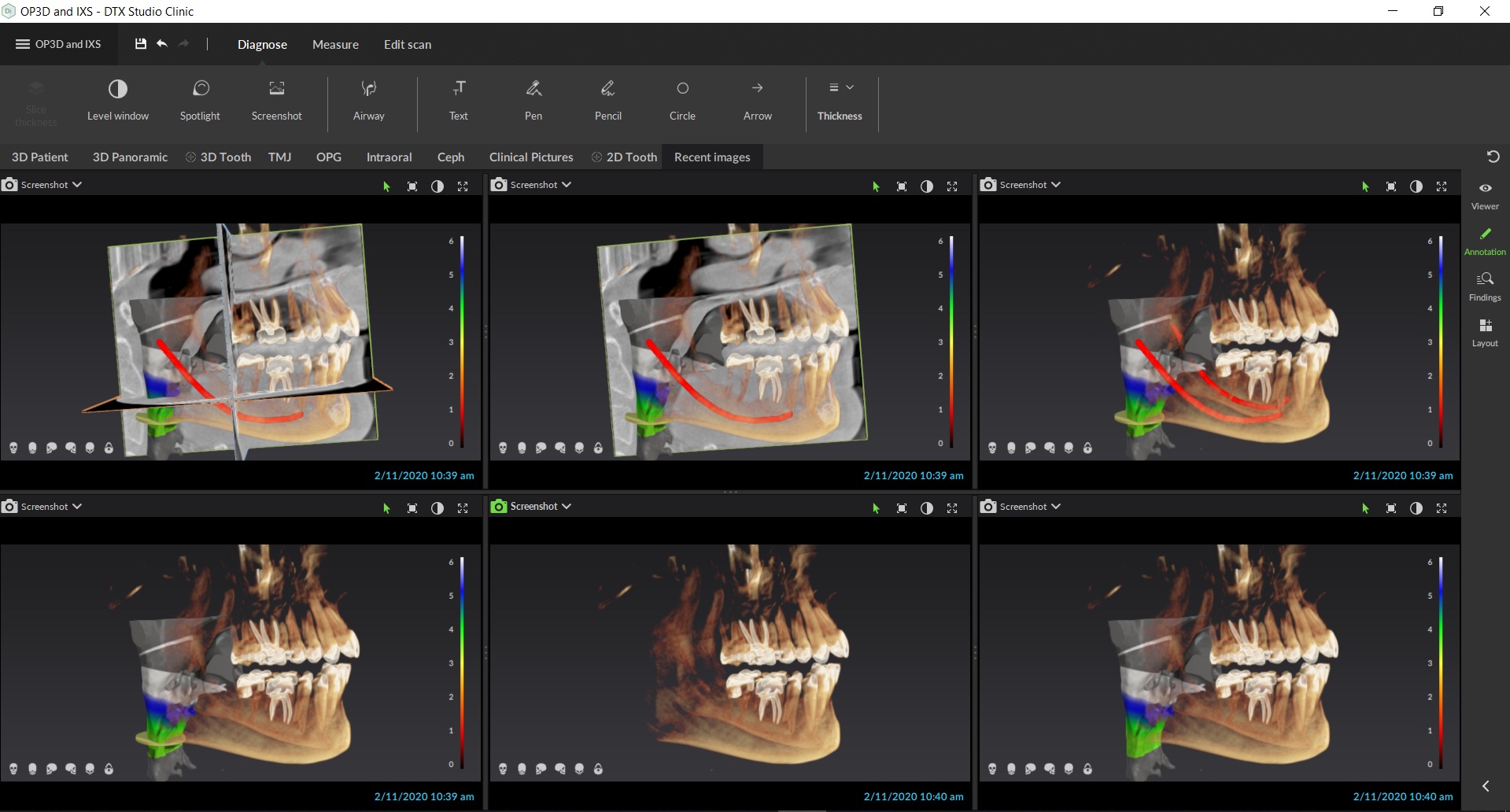Toggle contrast icon in top-left viewport
Screen dimensions: 1510x812
coord(437,186)
